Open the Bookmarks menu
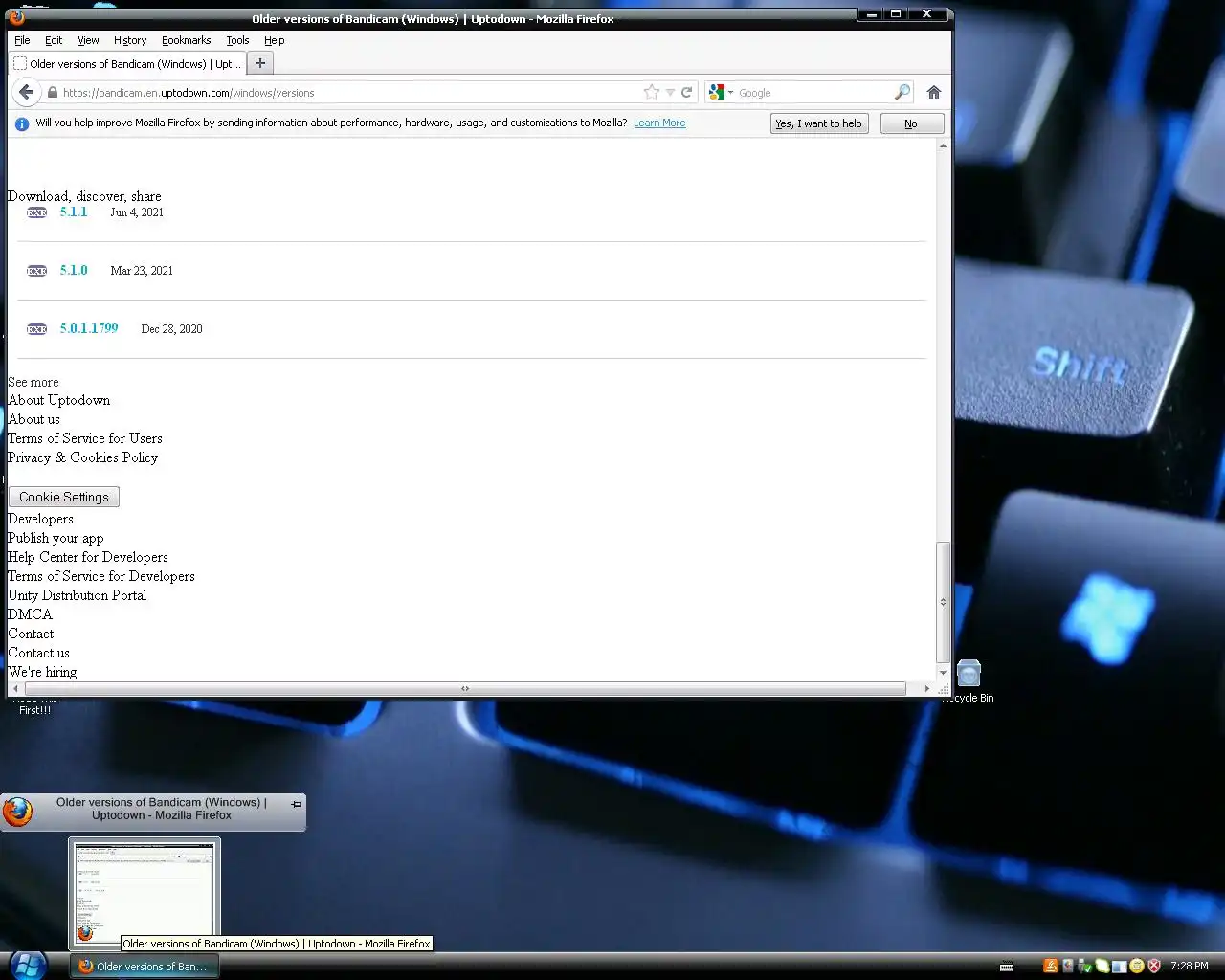Image resolution: width=1225 pixels, height=980 pixels. click(x=186, y=40)
